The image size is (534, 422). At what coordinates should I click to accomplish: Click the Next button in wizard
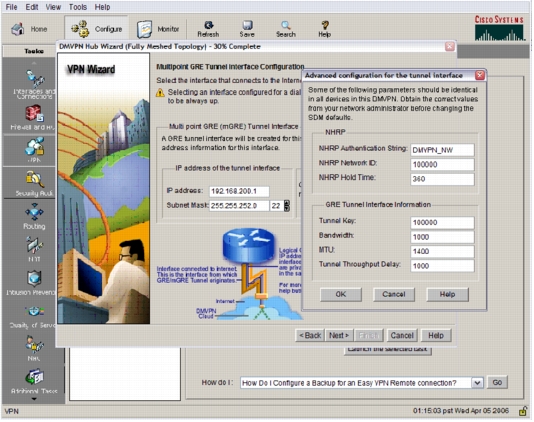339,335
